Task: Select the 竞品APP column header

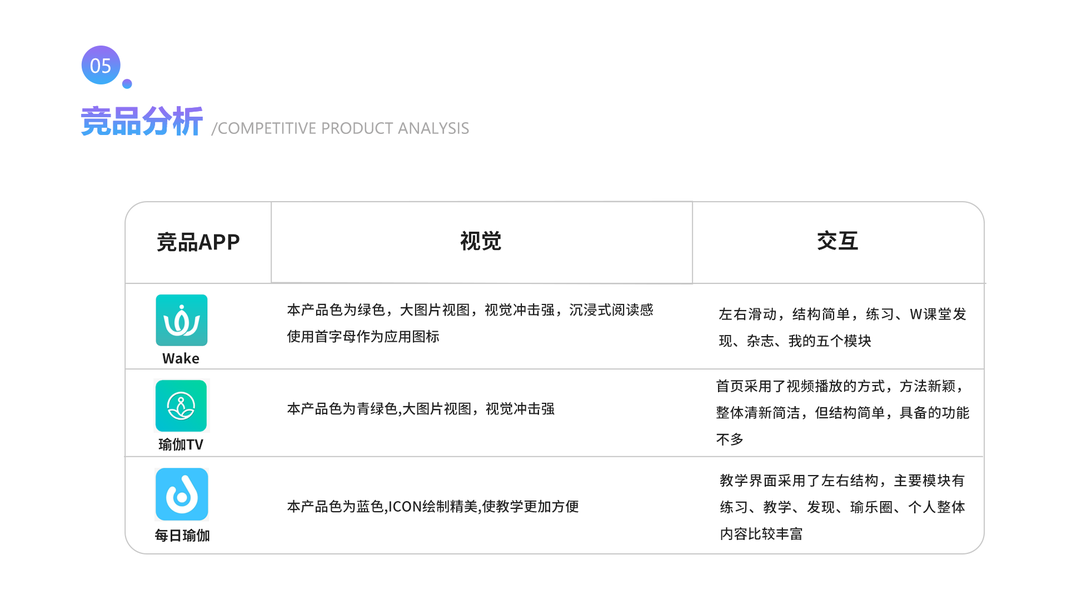Action: coord(198,242)
